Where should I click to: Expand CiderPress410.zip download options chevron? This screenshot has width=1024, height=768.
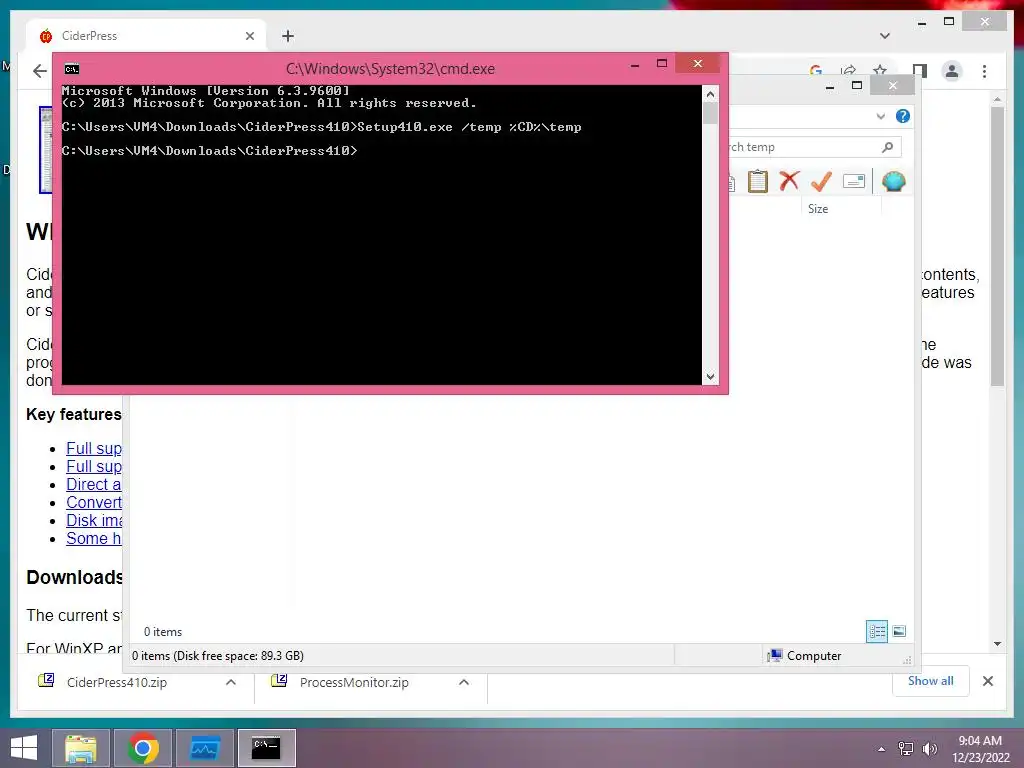231,682
